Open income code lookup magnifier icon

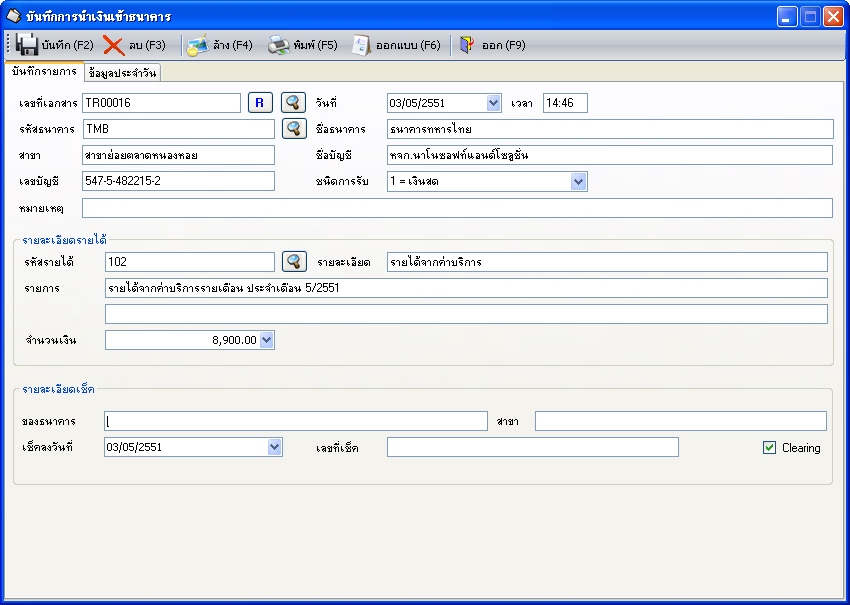coord(294,262)
